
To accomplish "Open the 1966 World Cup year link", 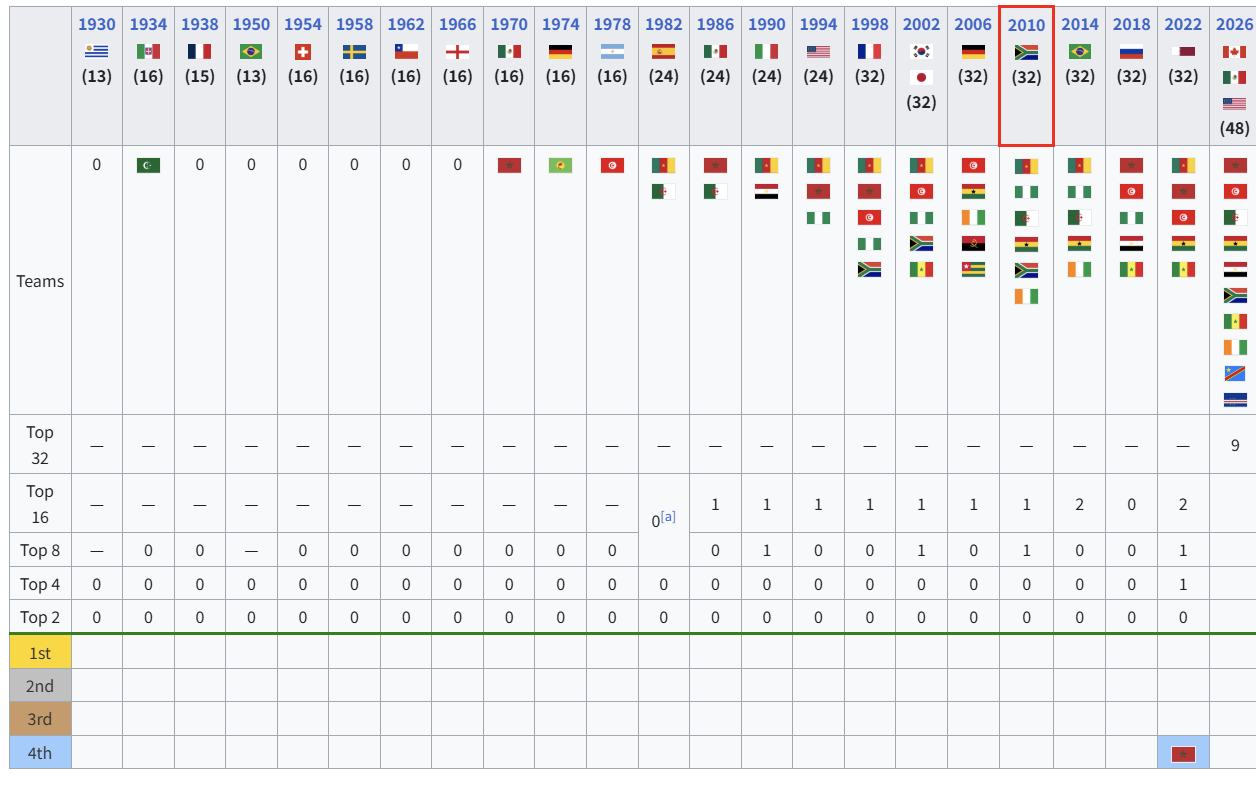I will [457, 24].
